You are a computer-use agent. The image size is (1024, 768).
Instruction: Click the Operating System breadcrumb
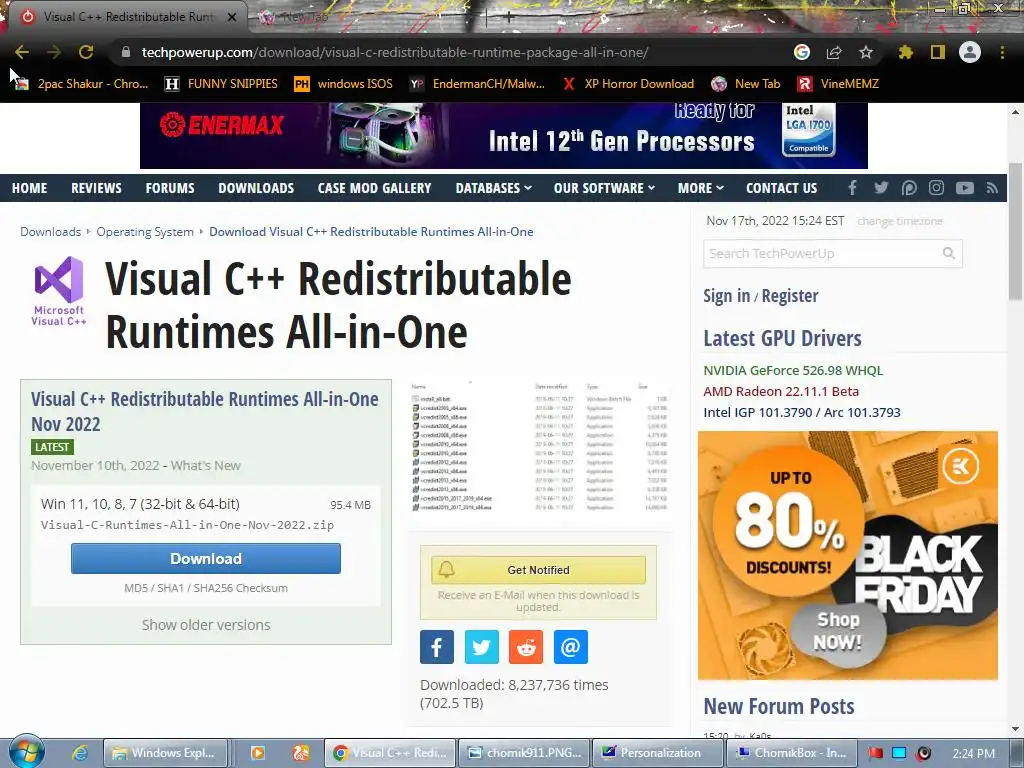tap(145, 232)
